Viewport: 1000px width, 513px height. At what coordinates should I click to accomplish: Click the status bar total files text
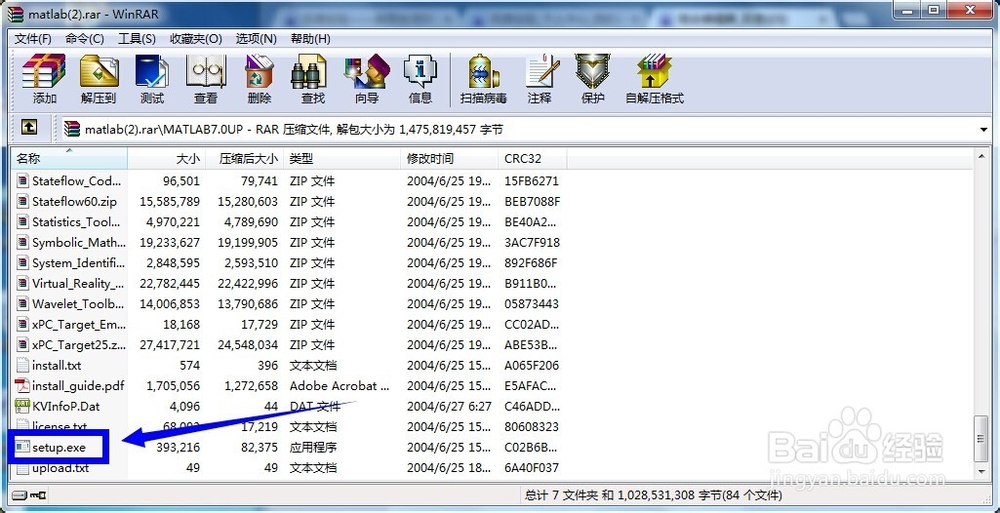click(654, 495)
